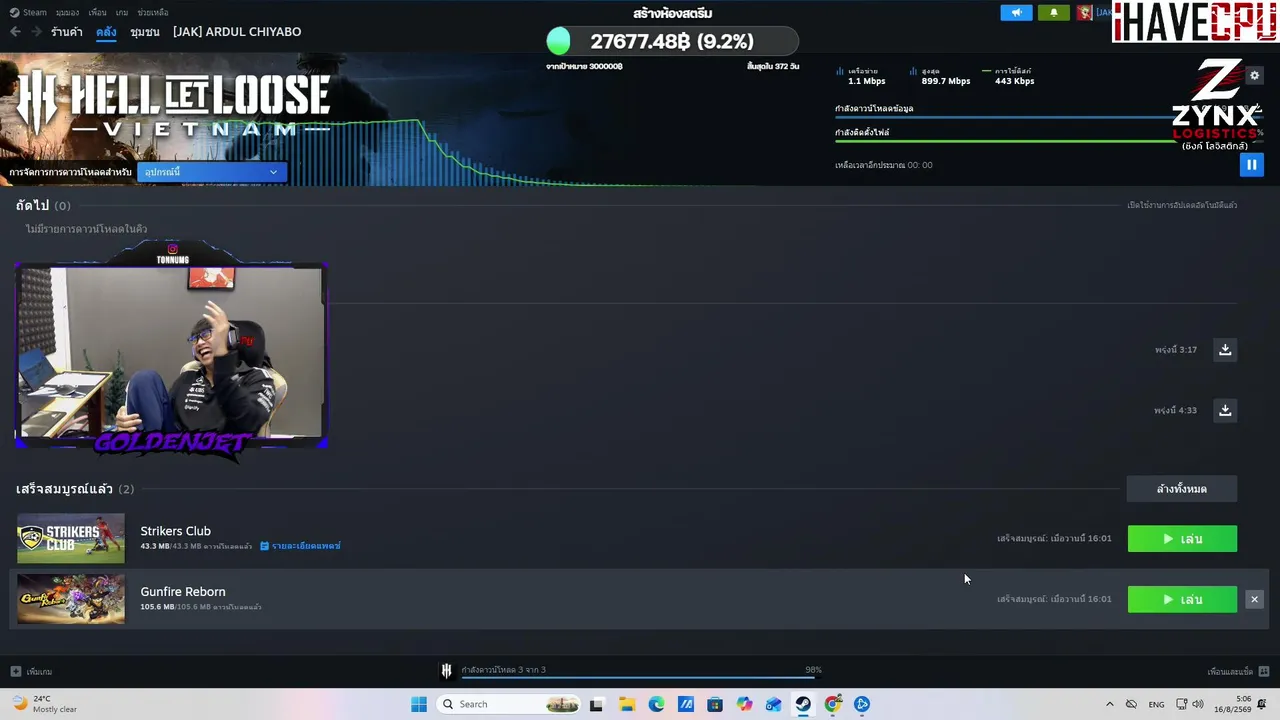Open the Friends and Chat icon
The width and height of the screenshot is (1280, 720).
click(x=1264, y=671)
